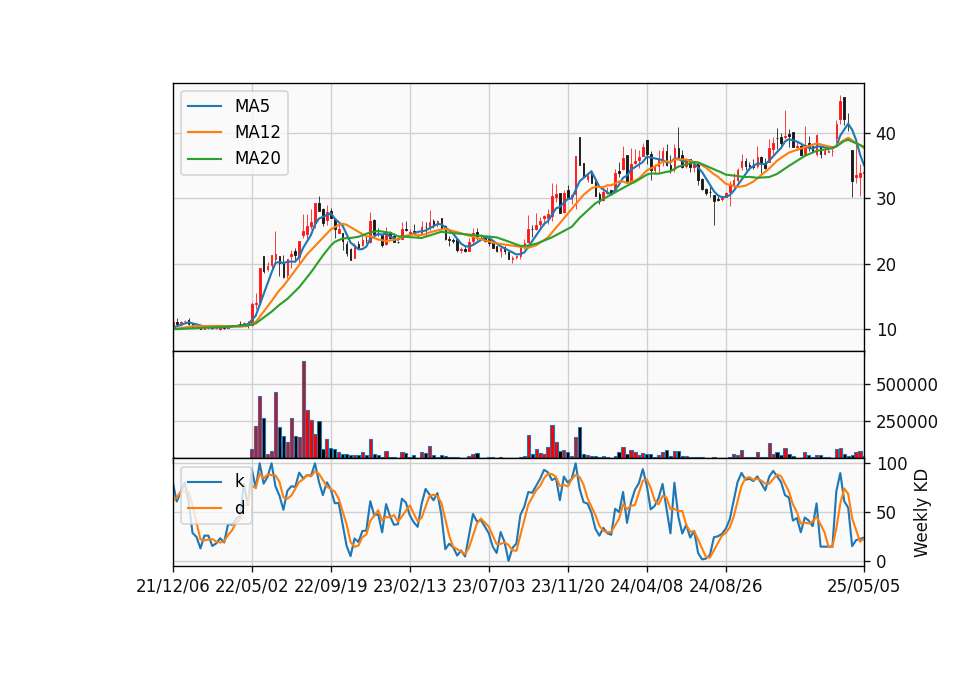Click the d legend label in KD panel

(239, 508)
